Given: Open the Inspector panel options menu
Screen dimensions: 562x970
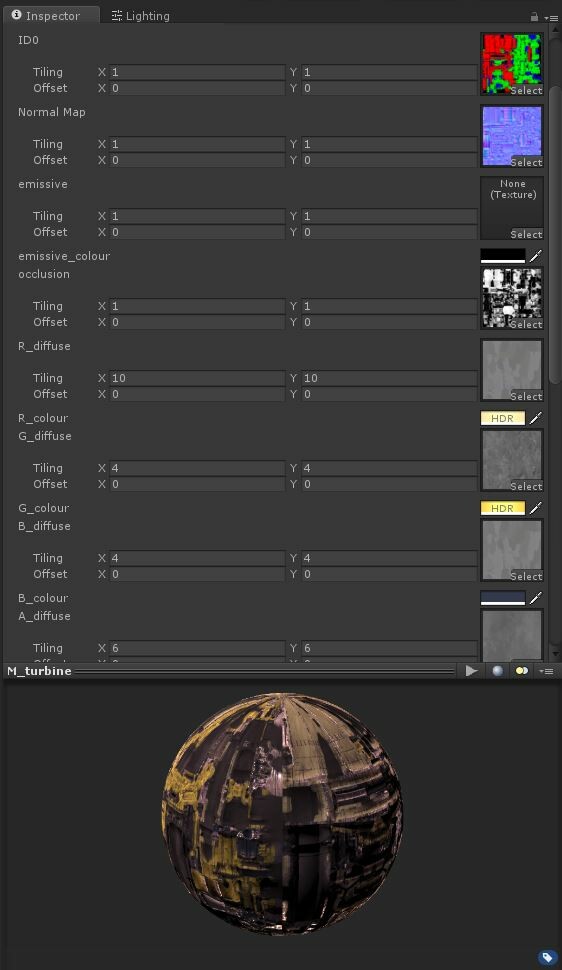Looking at the screenshot, I should [550, 17].
